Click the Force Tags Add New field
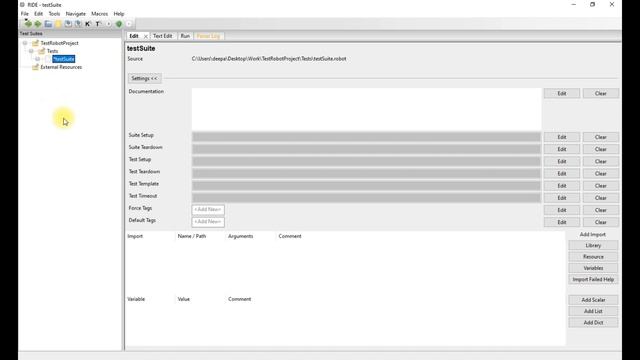The width and height of the screenshot is (640, 360). click(x=208, y=209)
